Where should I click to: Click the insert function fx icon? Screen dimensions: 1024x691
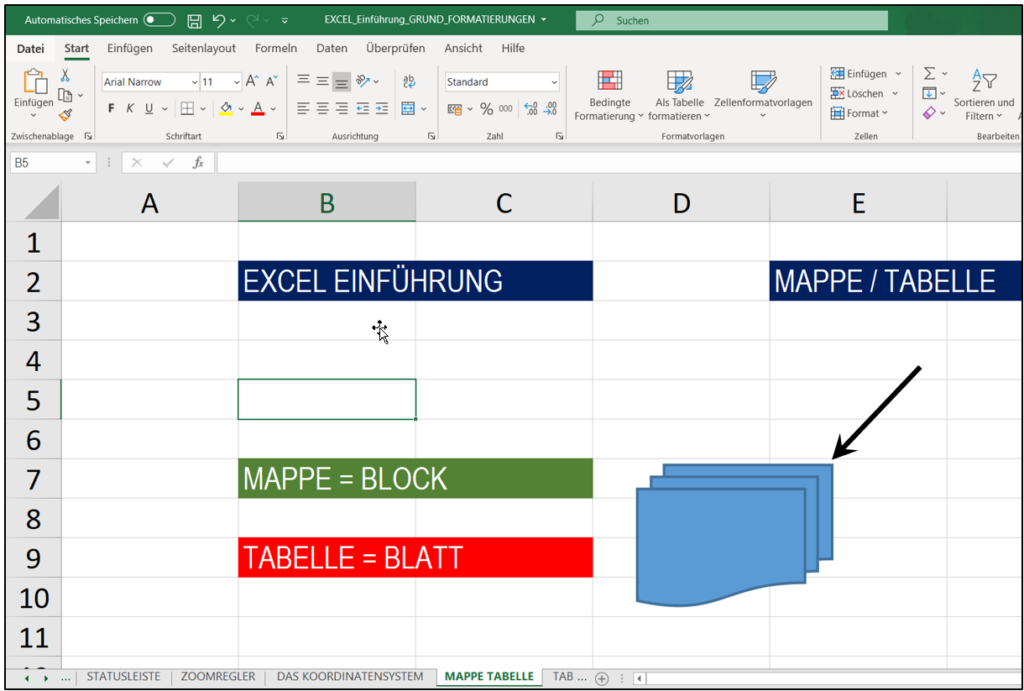click(x=199, y=163)
